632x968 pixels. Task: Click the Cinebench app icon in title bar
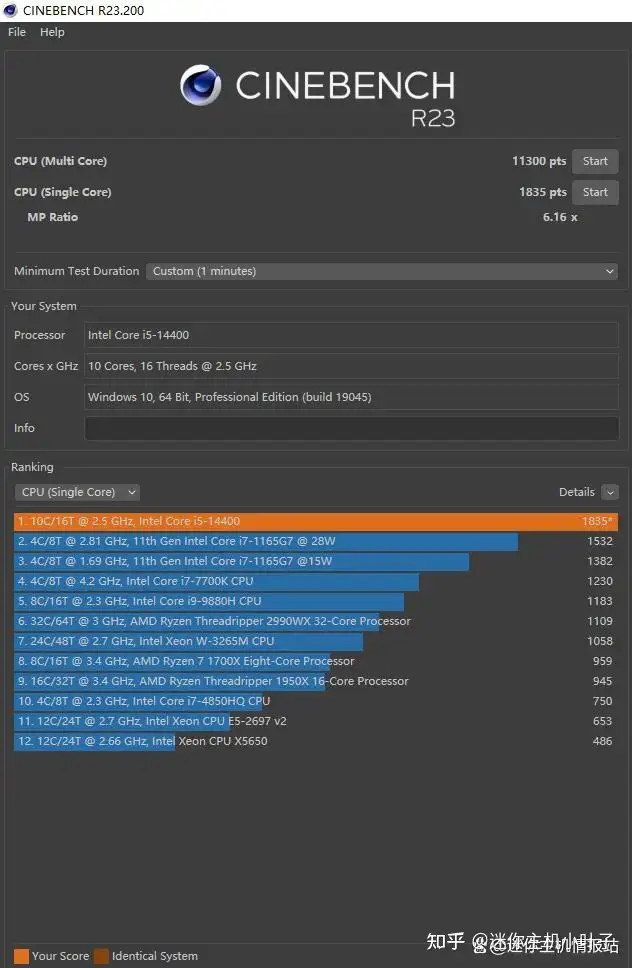click(x=10, y=10)
